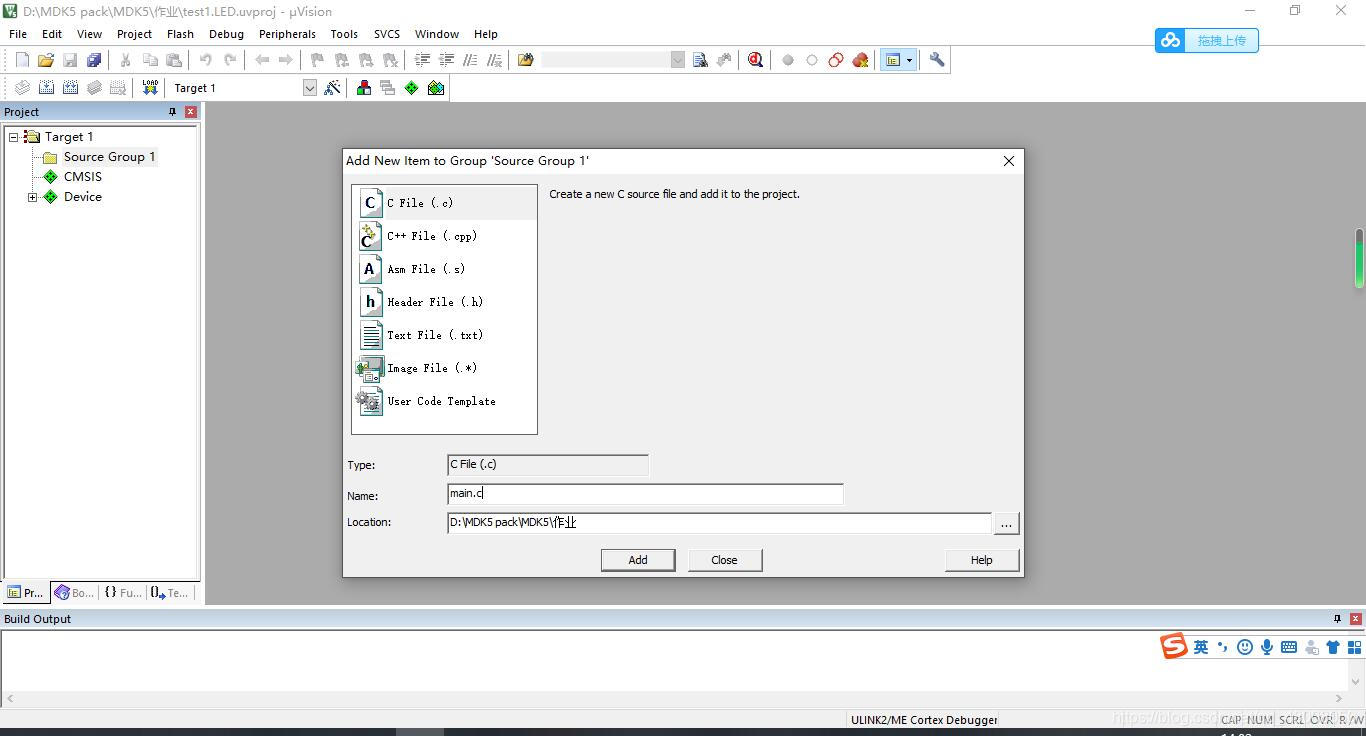Switch to Books tab in Project panel
This screenshot has height=736, width=1366.
click(74, 593)
